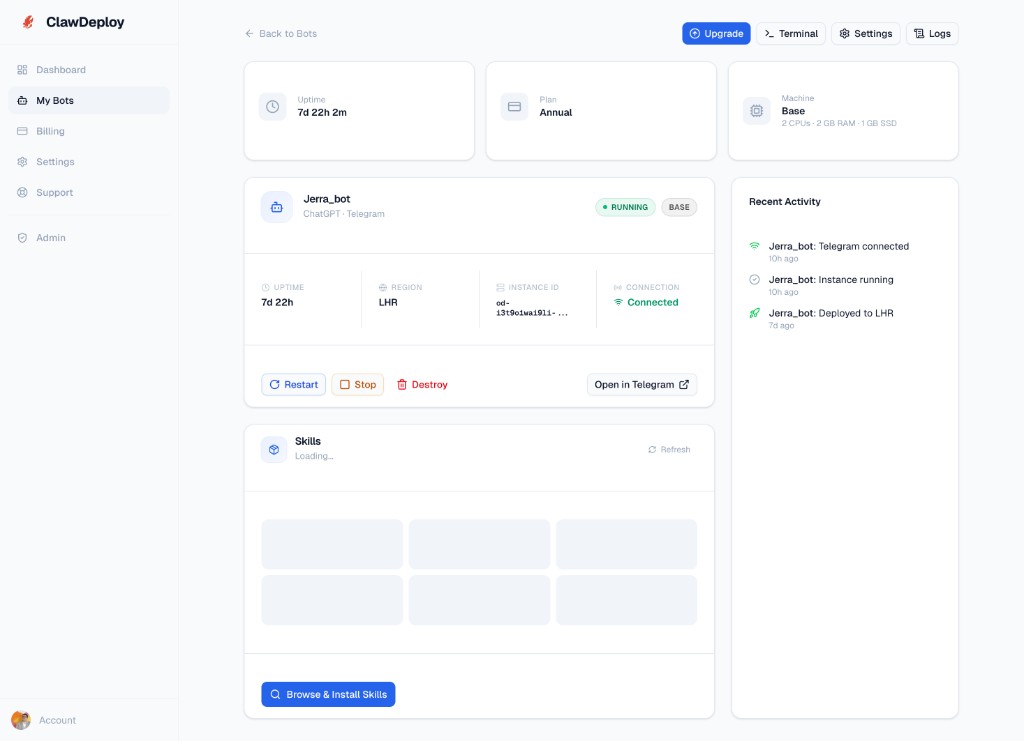This screenshot has width=1024, height=741.
Task: Click the account avatar picture
Action: coord(21,720)
